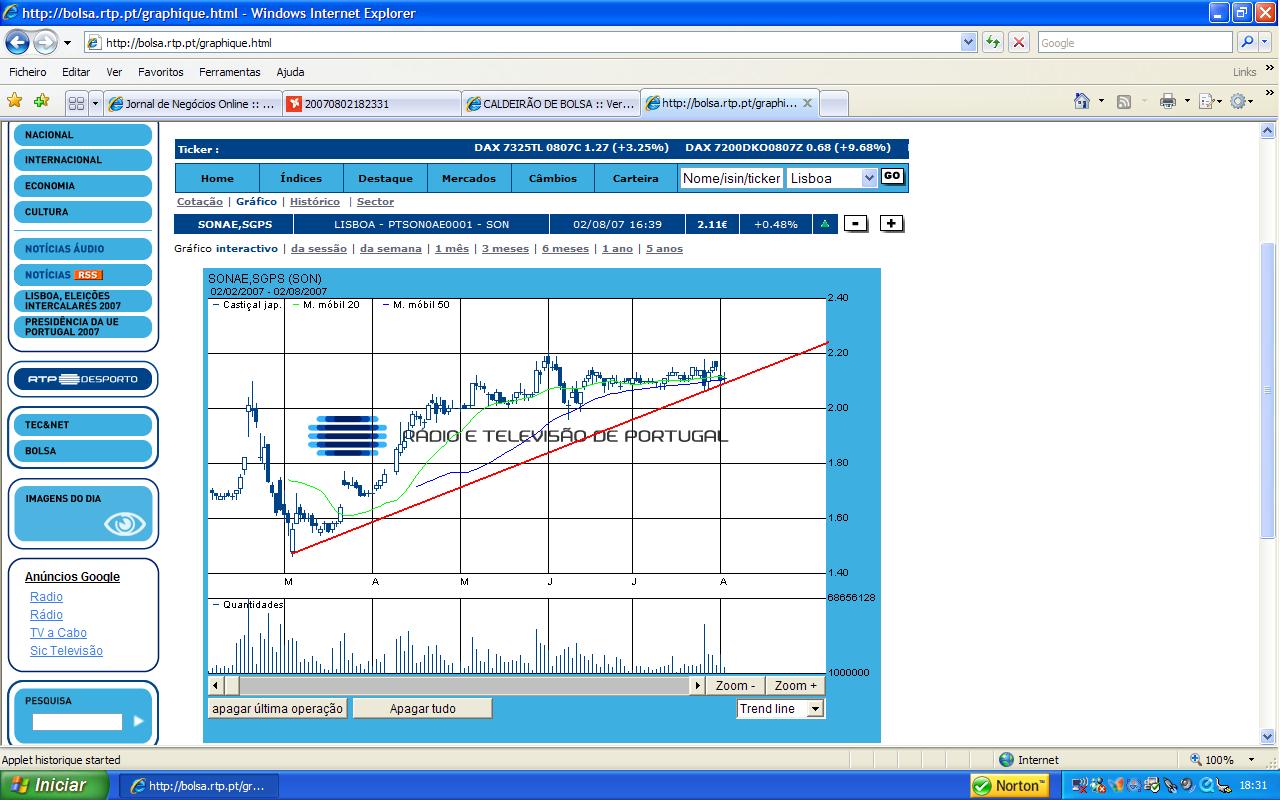Open the Índices navigation tab
1280x800 pixels.
[301, 178]
